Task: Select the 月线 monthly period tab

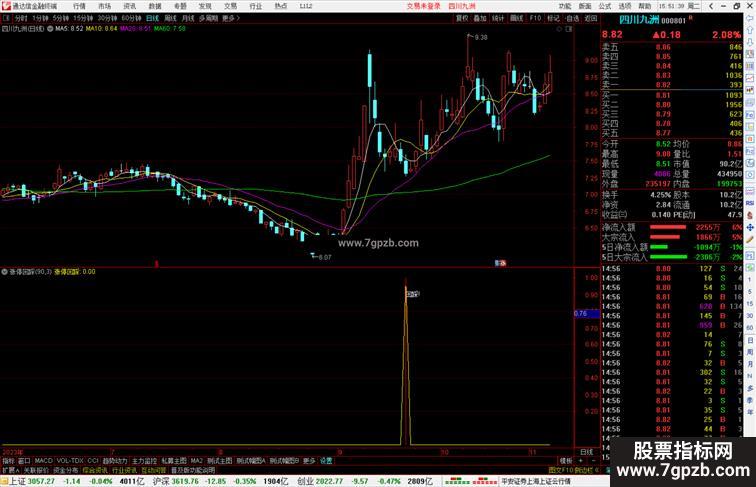Action: point(188,18)
